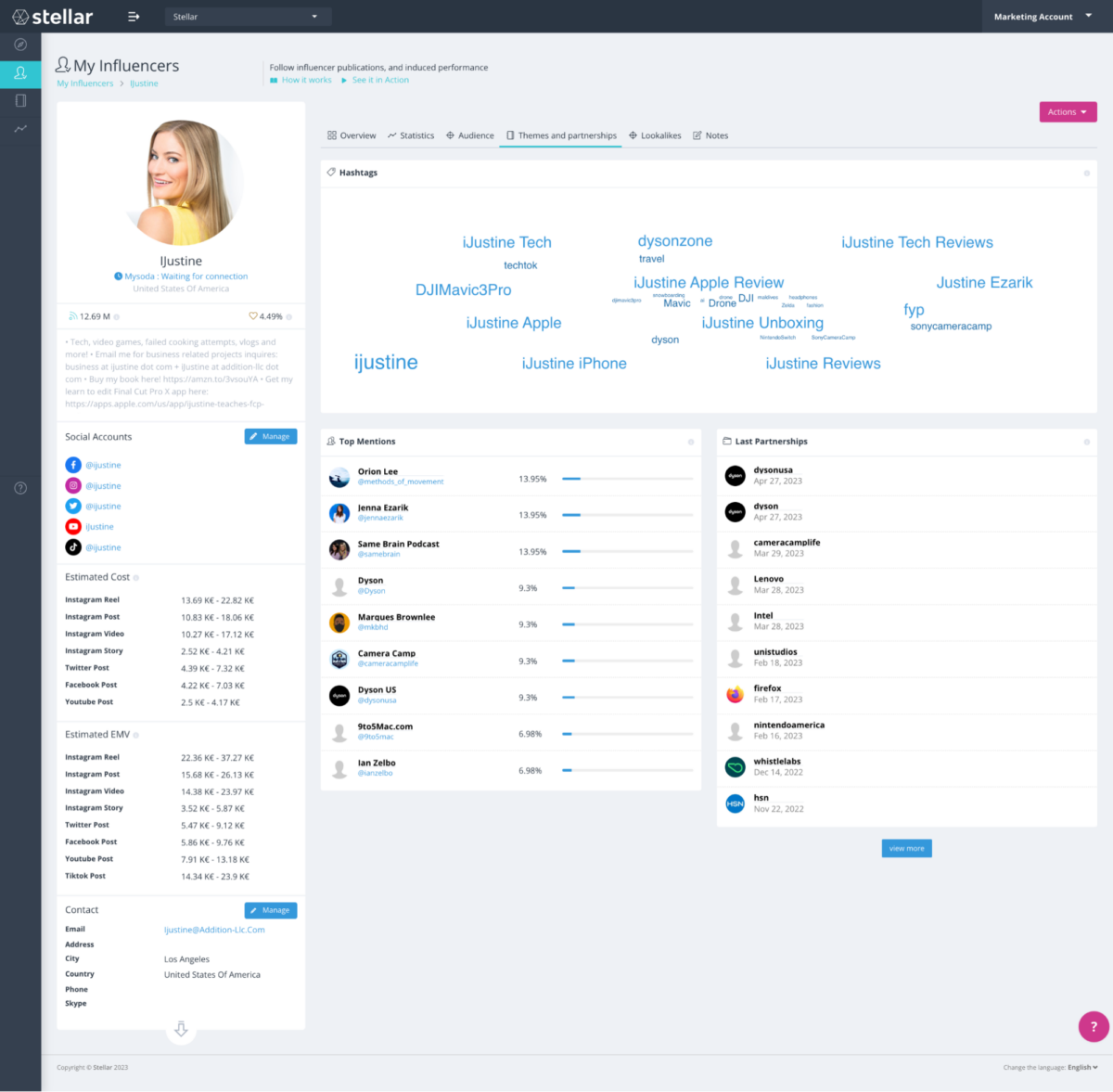Click view more under Last Partnerships
Viewport: 1113px width, 1092px height.
click(906, 847)
